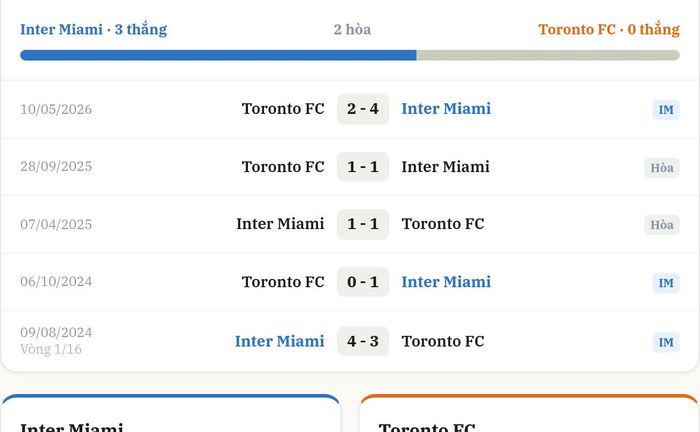The image size is (700, 432).
Task: Open Inter Miami link in 09/08/2024 row
Action: [x=279, y=341]
